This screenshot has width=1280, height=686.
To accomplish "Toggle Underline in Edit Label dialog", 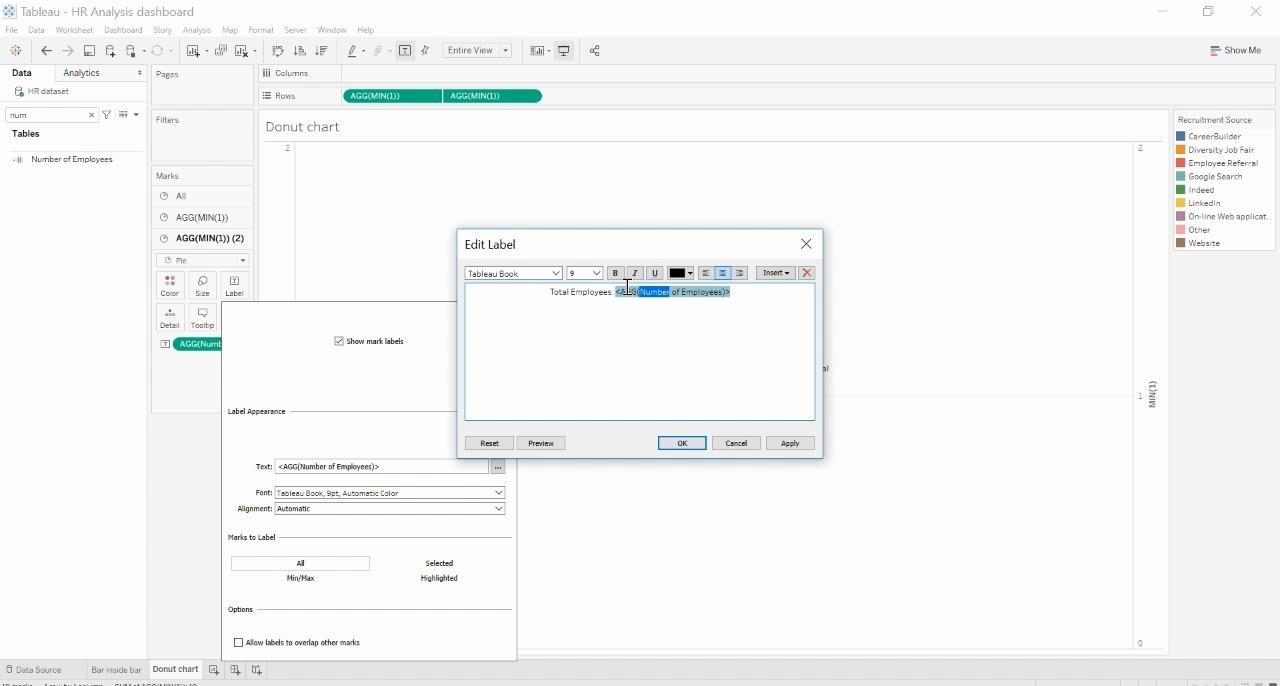I will 655,273.
